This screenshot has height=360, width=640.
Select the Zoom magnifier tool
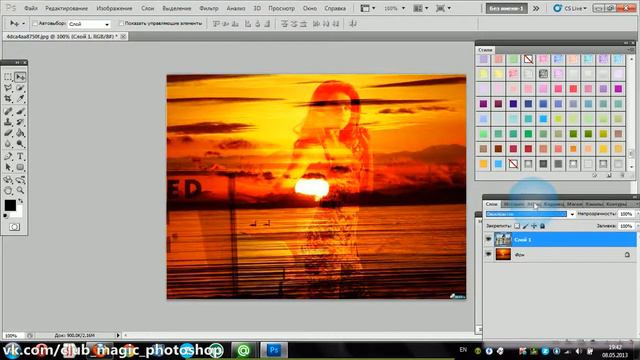pyautogui.click(x=20, y=191)
